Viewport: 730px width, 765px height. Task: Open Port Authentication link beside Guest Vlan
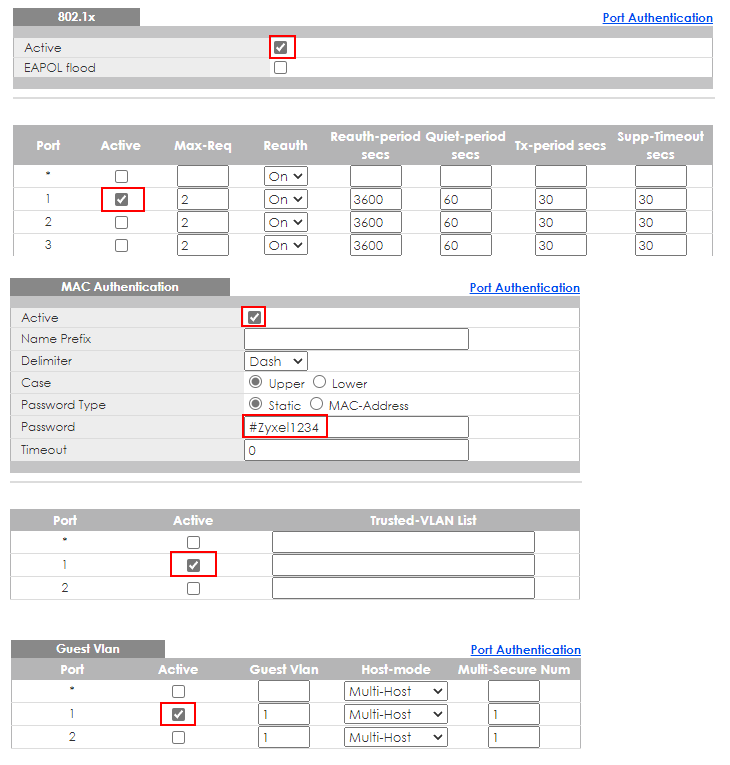525,650
